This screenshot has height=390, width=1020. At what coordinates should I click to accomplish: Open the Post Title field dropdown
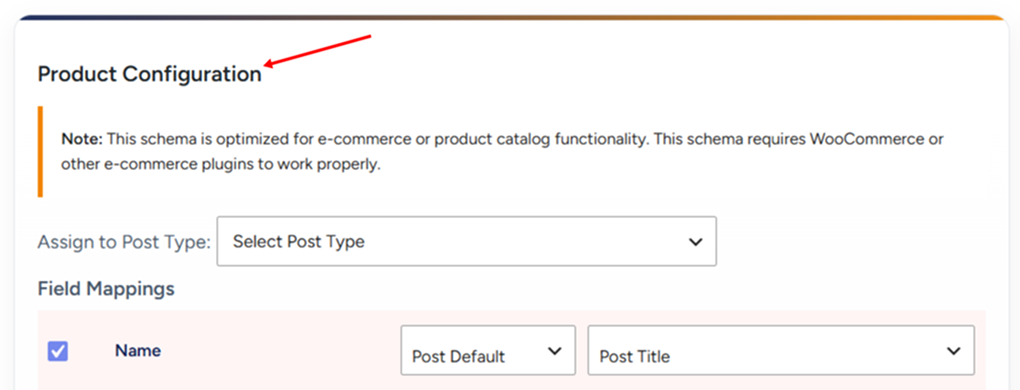coord(781,350)
